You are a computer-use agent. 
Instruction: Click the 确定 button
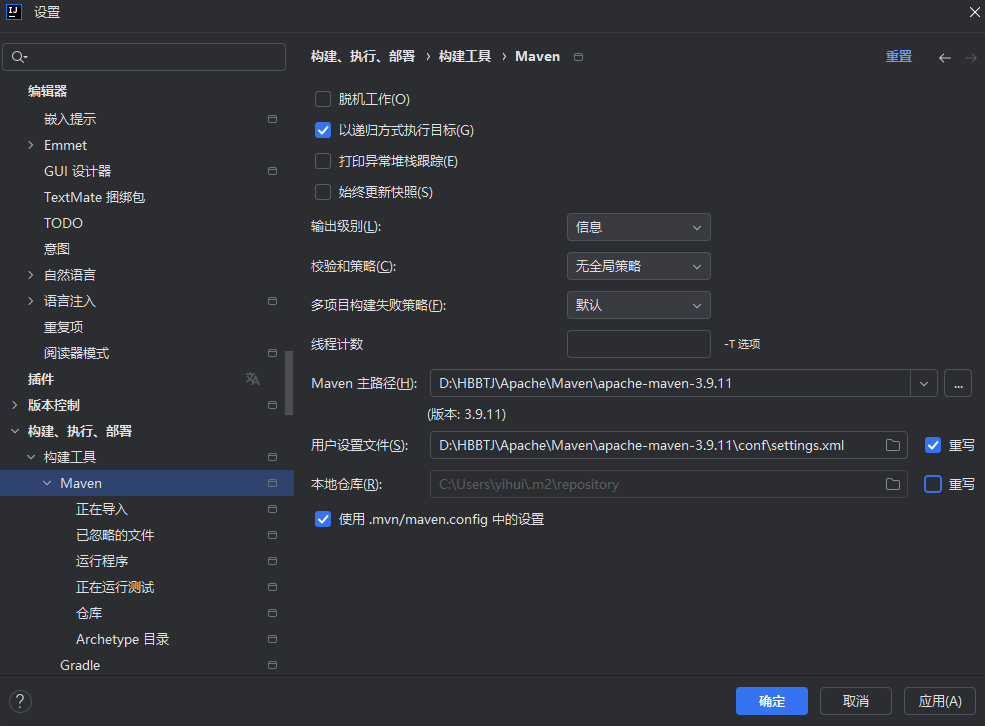tap(771, 701)
